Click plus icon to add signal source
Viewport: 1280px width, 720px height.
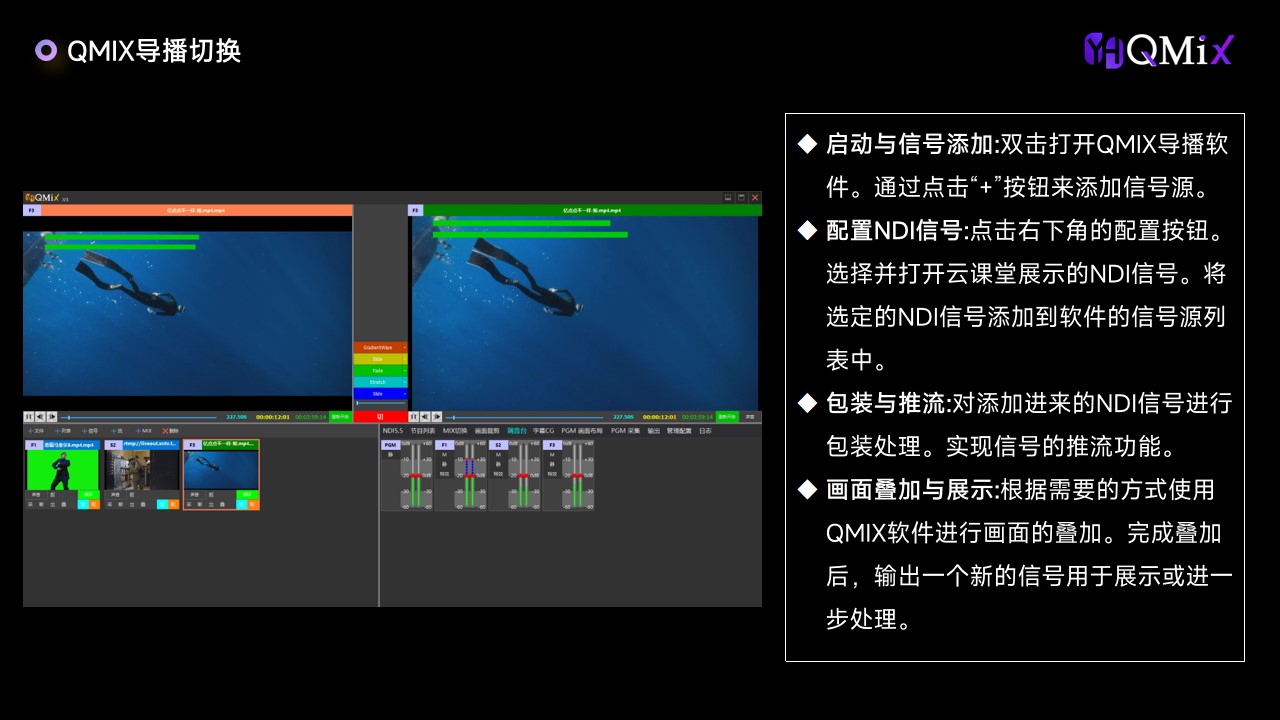tap(84, 431)
